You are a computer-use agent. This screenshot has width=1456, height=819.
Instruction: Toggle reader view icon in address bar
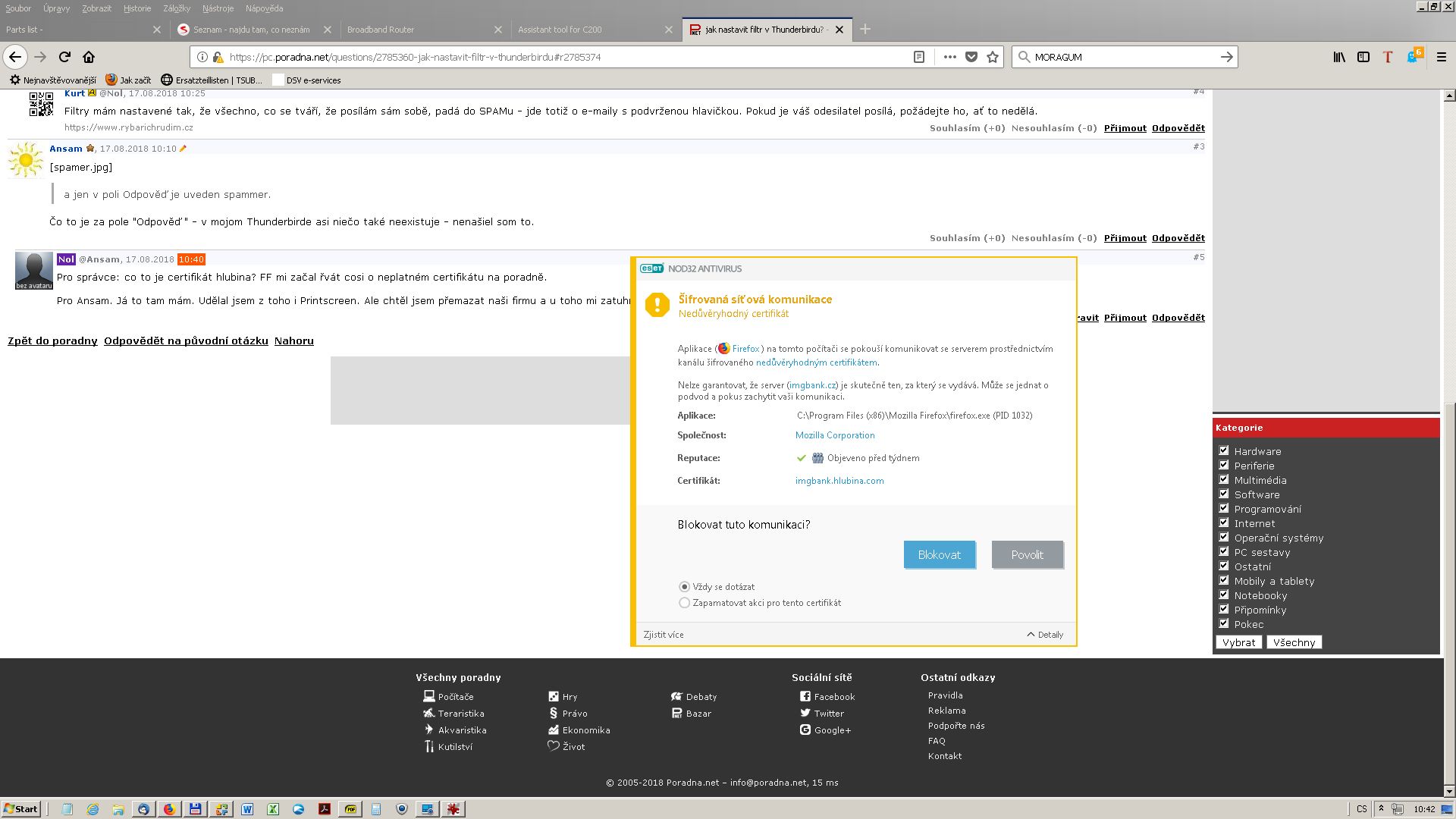[x=918, y=57]
